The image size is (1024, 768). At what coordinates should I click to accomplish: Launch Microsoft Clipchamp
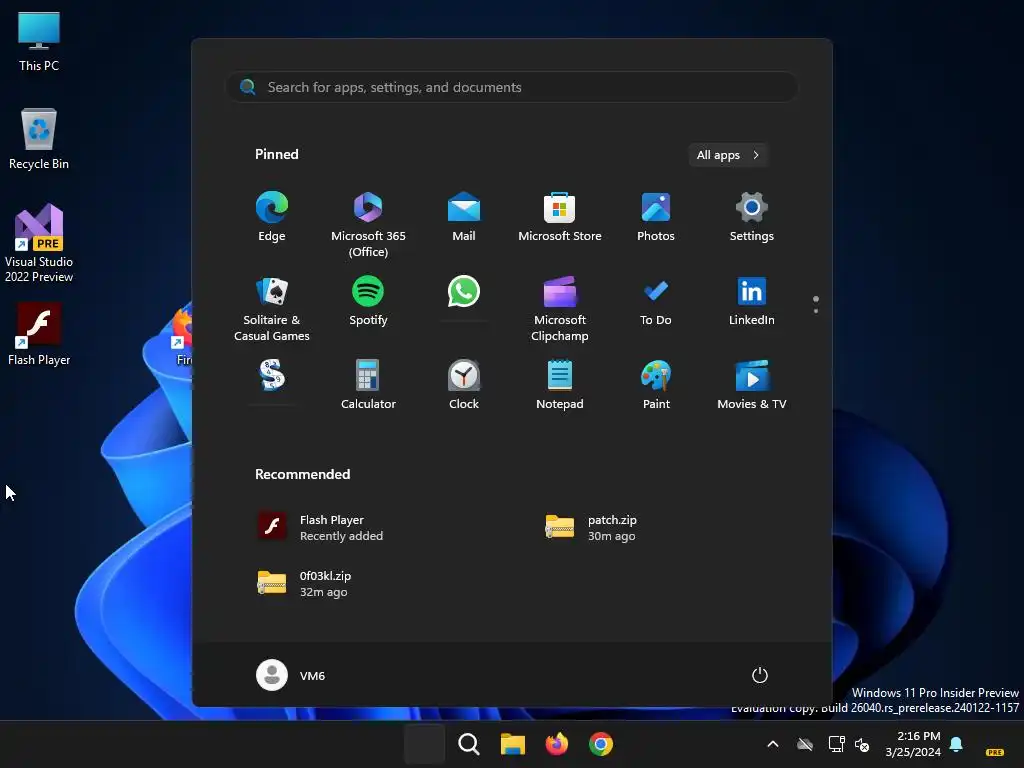560,310
